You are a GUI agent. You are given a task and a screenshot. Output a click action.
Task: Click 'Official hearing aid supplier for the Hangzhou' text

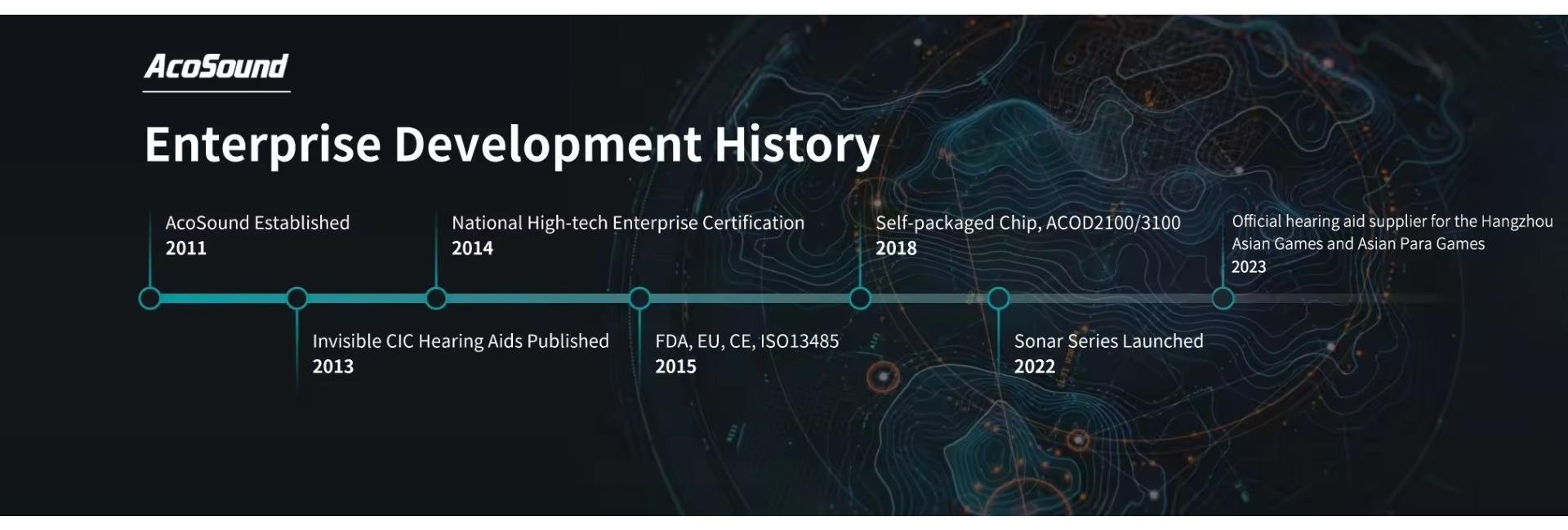click(x=1392, y=221)
